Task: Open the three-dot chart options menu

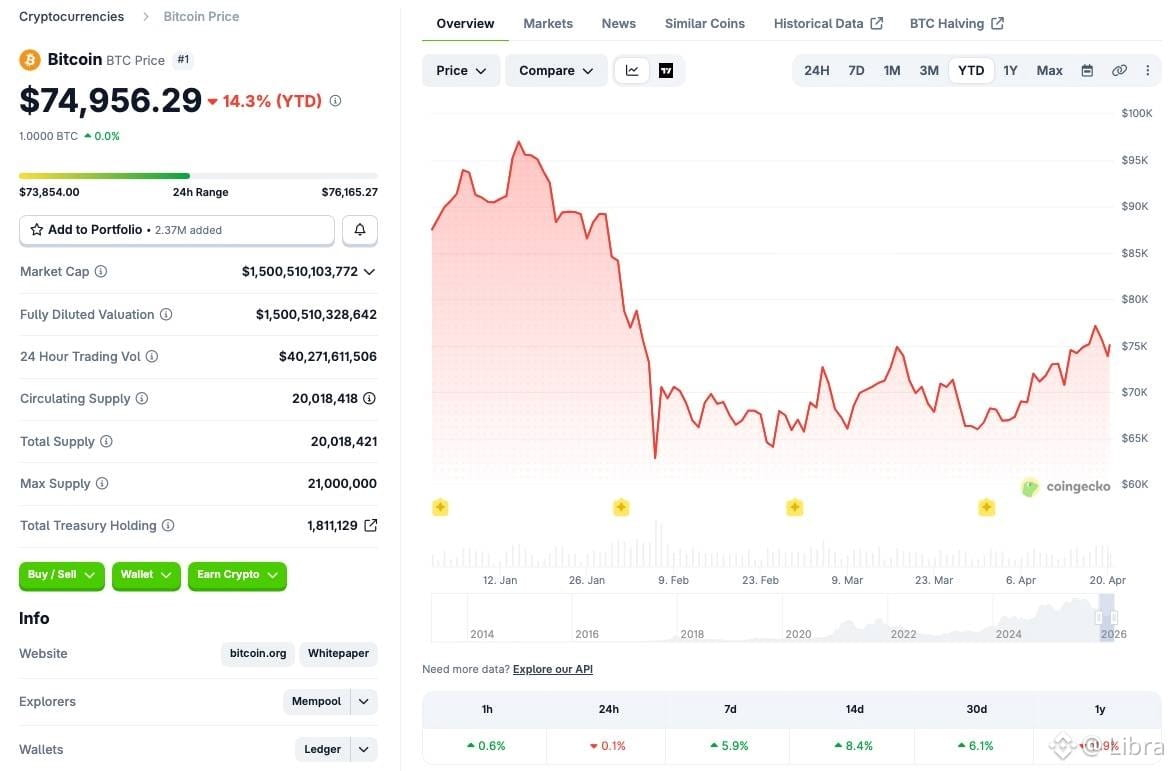Action: [1147, 71]
